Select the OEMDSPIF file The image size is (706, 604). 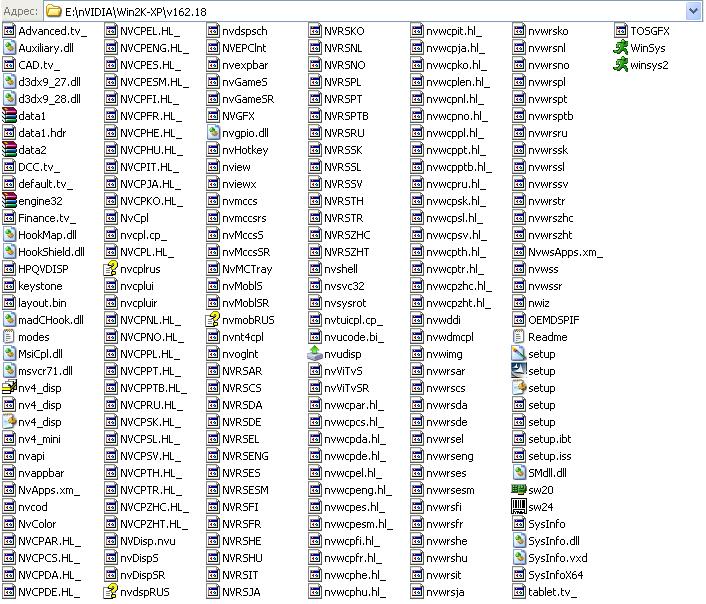pyautogui.click(x=546, y=320)
